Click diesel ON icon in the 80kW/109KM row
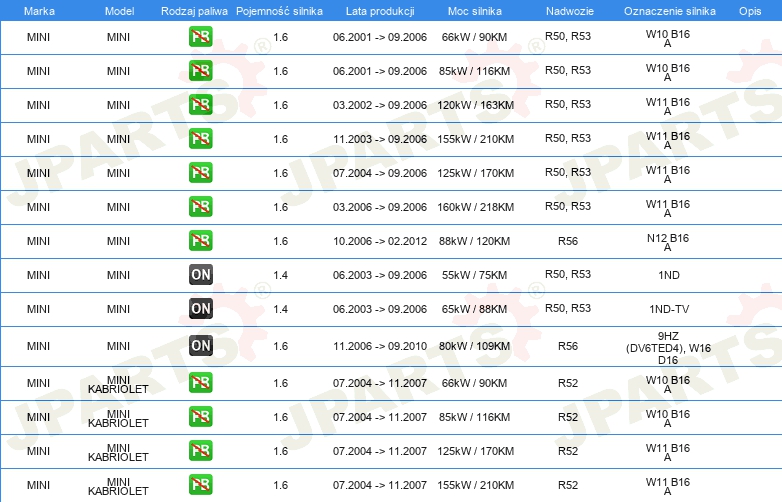 tap(200, 345)
